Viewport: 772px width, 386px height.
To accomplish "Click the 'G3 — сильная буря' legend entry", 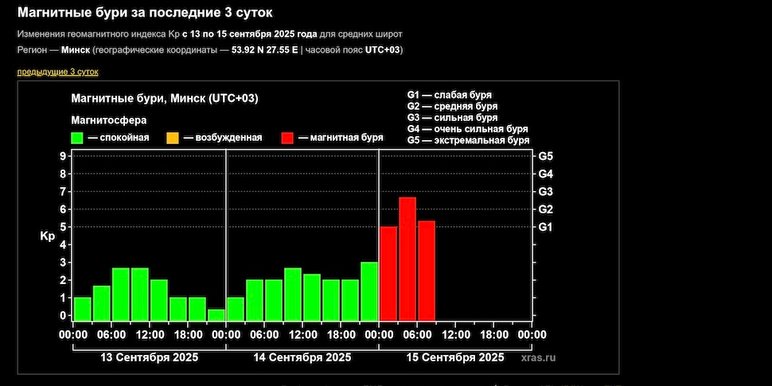I will tap(452, 118).
